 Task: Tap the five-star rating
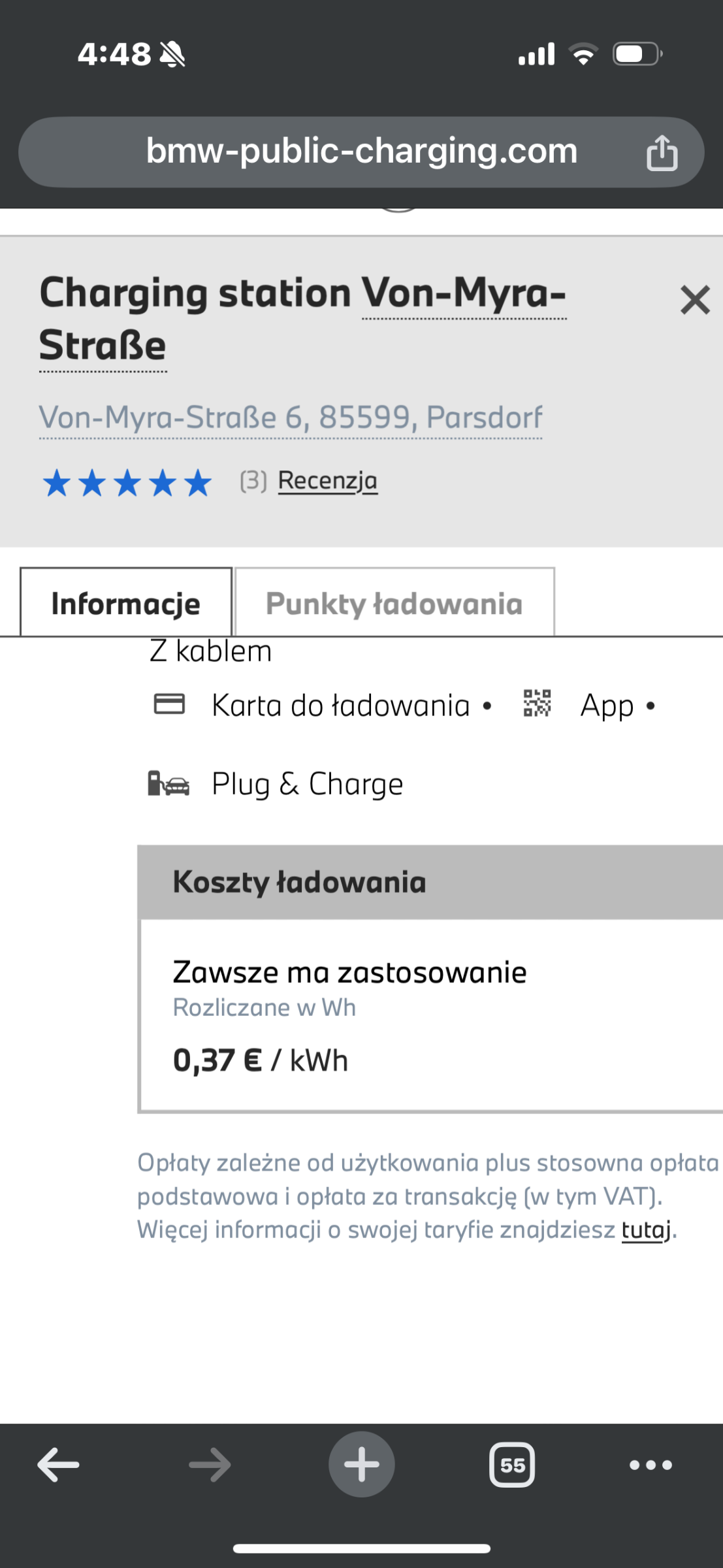(127, 483)
